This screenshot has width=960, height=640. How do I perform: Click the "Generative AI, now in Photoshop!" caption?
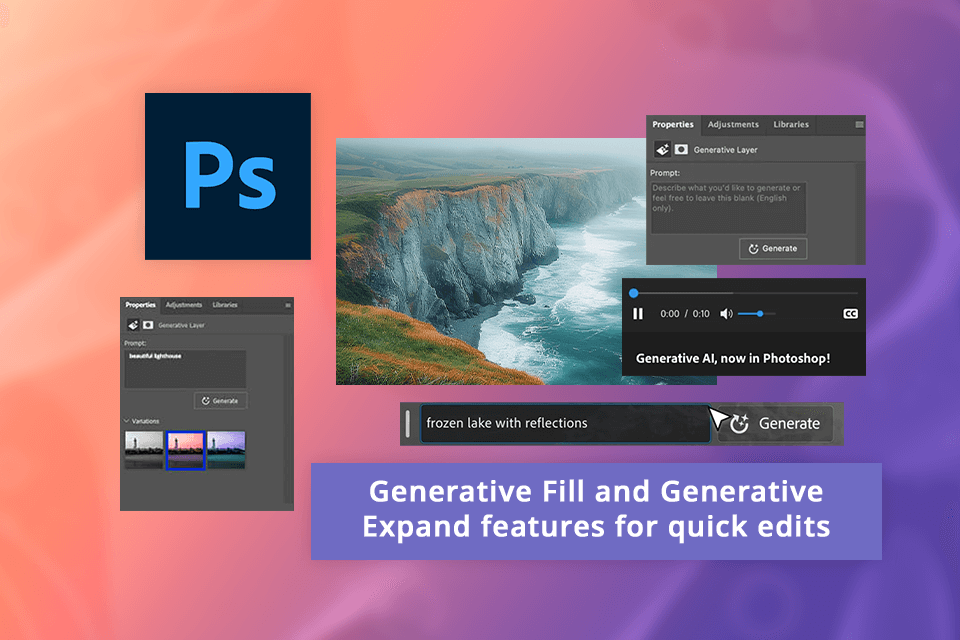(x=733, y=358)
